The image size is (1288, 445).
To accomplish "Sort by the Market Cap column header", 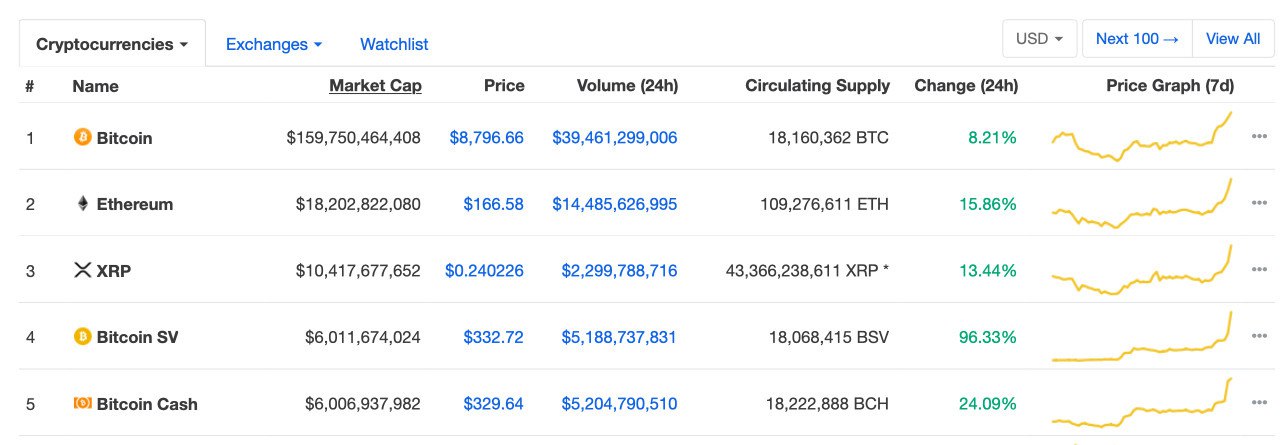I will pos(375,86).
